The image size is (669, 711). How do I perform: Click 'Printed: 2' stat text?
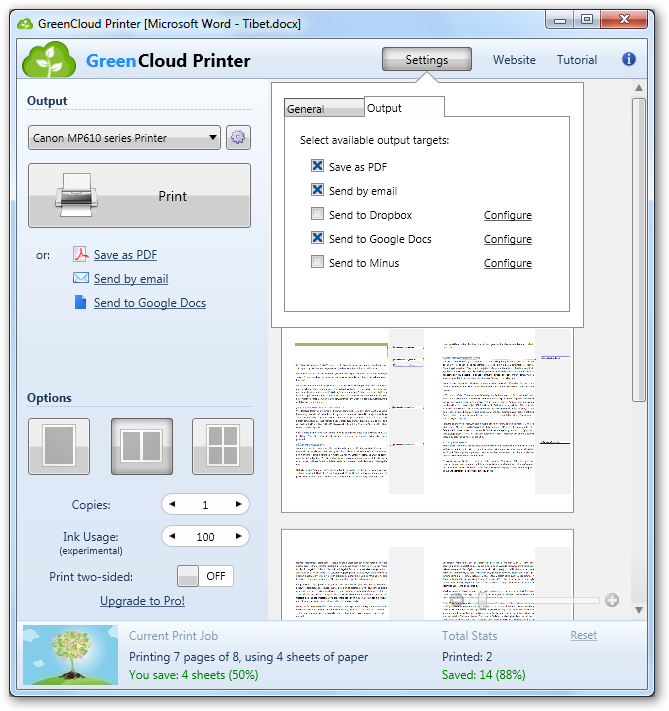(467, 657)
